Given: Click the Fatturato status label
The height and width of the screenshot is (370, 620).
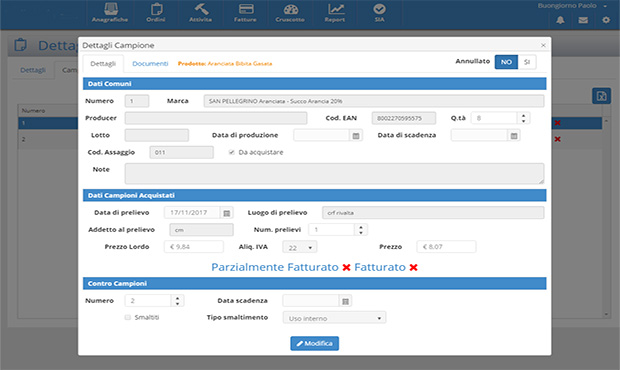Looking at the screenshot, I should point(380,267).
